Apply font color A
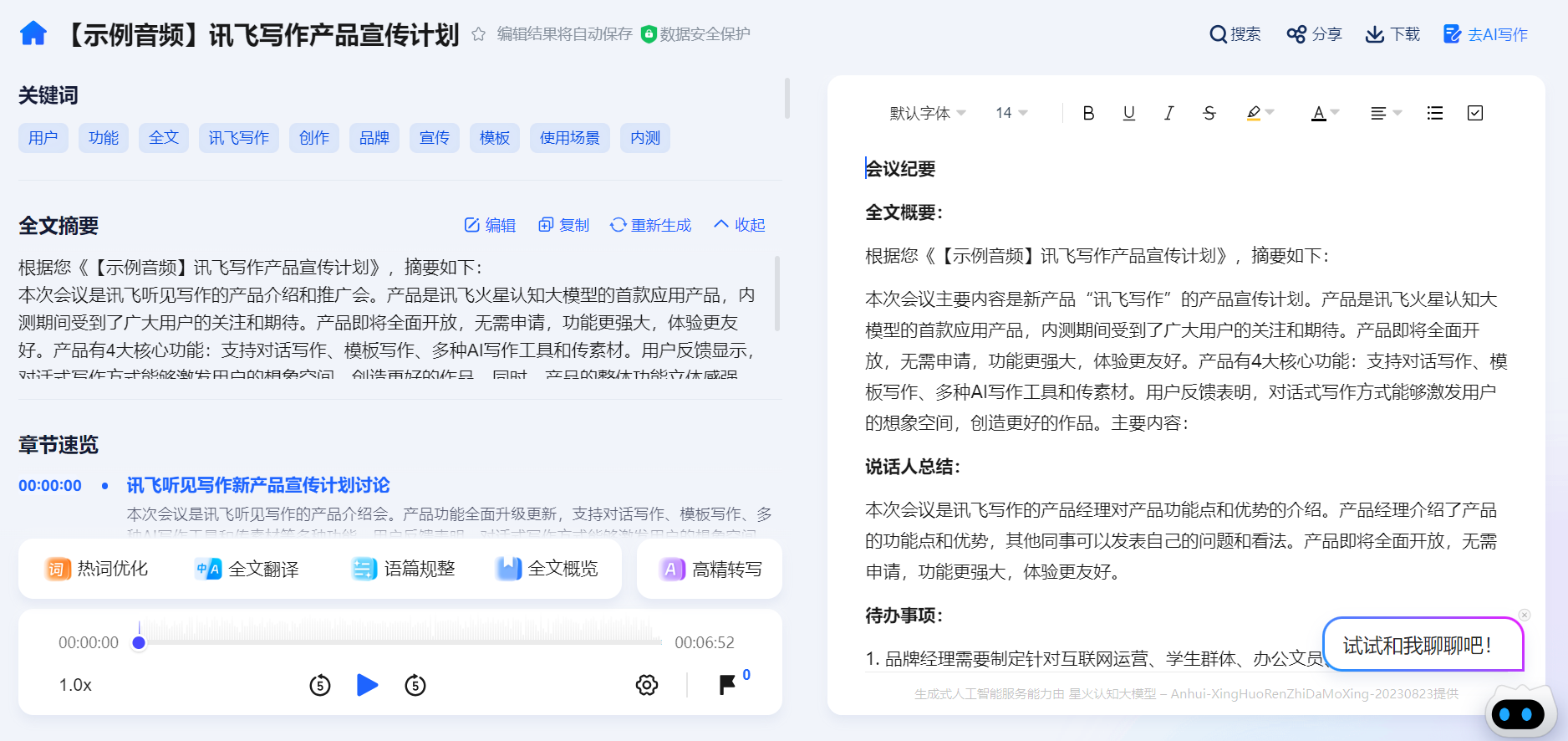Screen dimensions: 1568x741 pyautogui.click(x=1318, y=113)
